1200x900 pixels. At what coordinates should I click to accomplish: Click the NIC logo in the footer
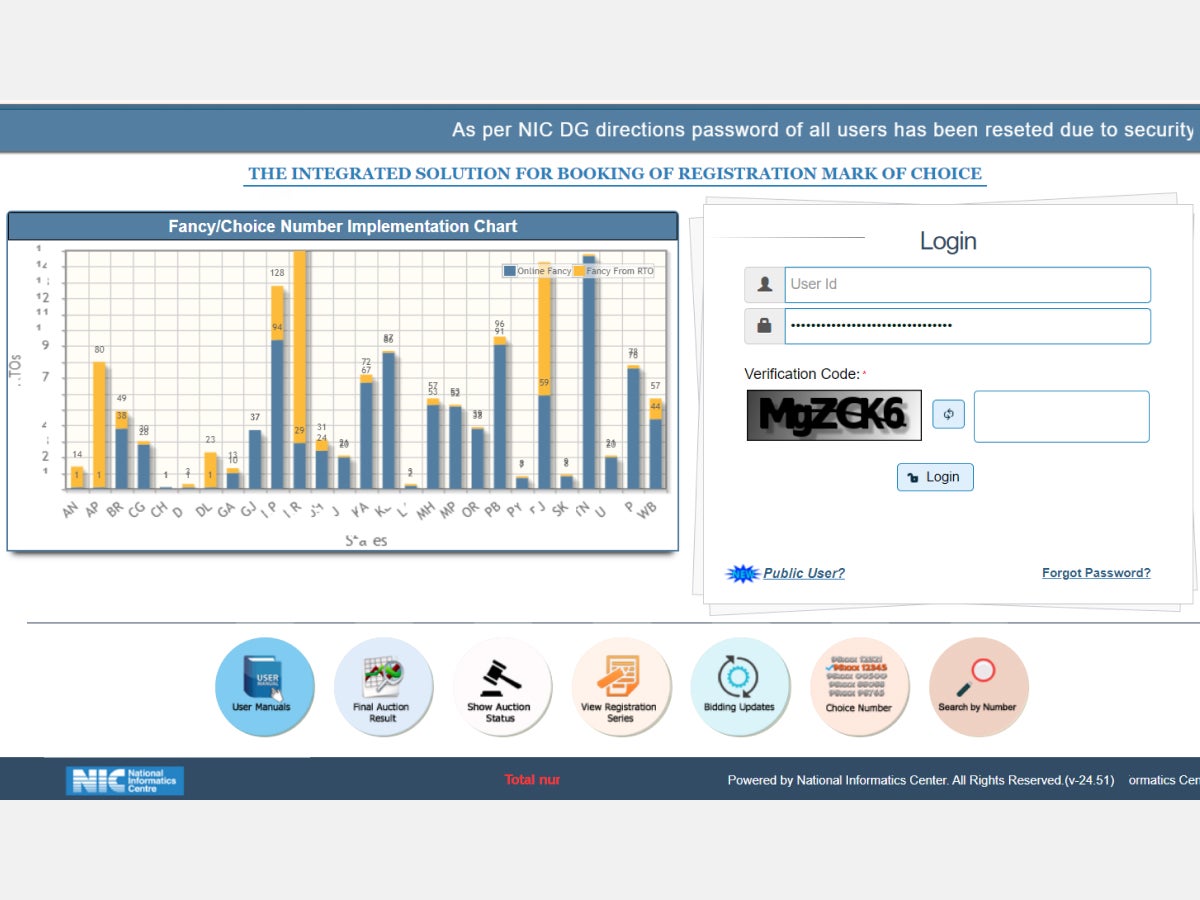[124, 780]
